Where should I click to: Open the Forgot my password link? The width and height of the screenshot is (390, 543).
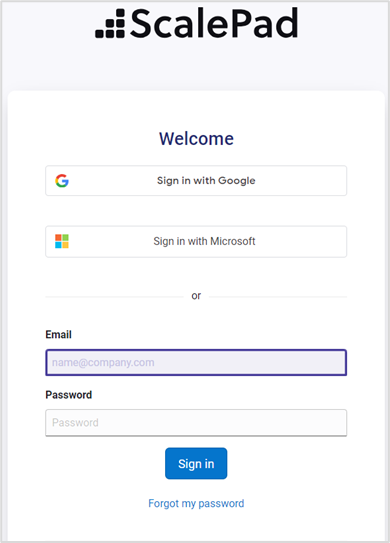pos(196,503)
